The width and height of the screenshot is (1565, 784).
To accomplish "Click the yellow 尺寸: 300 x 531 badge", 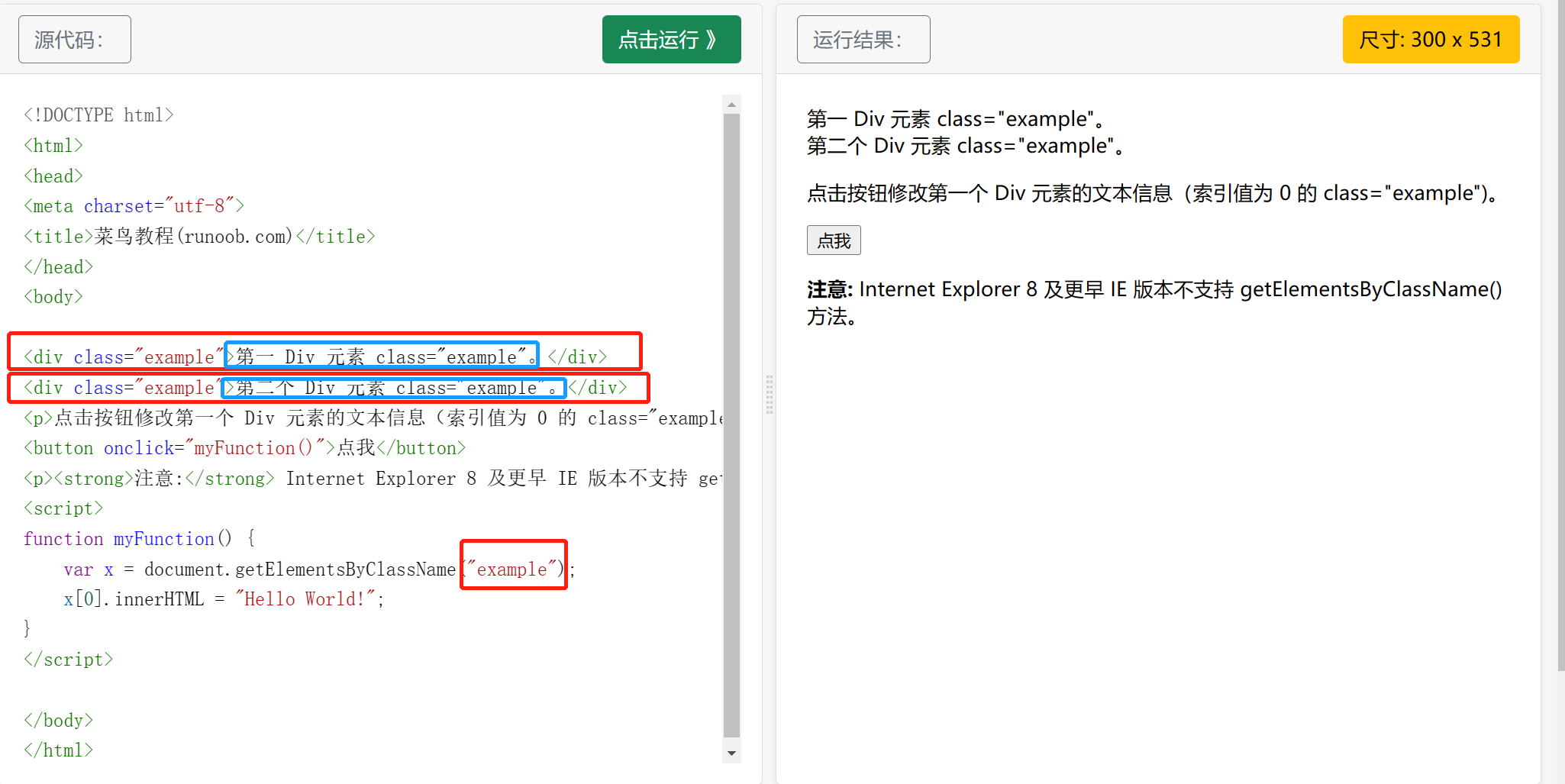I will (1431, 40).
